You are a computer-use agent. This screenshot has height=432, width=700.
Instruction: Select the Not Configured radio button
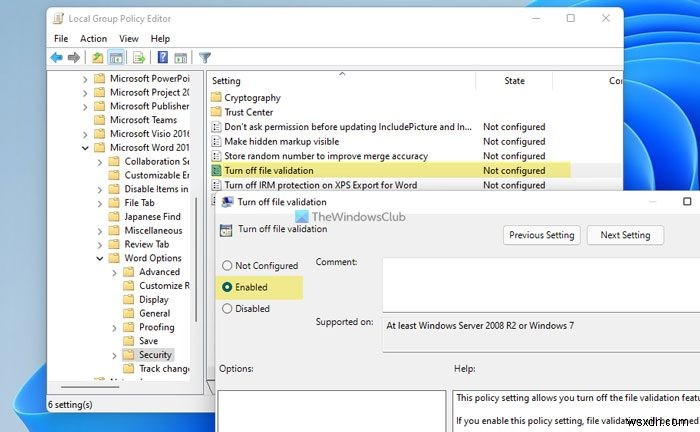[x=227, y=266]
